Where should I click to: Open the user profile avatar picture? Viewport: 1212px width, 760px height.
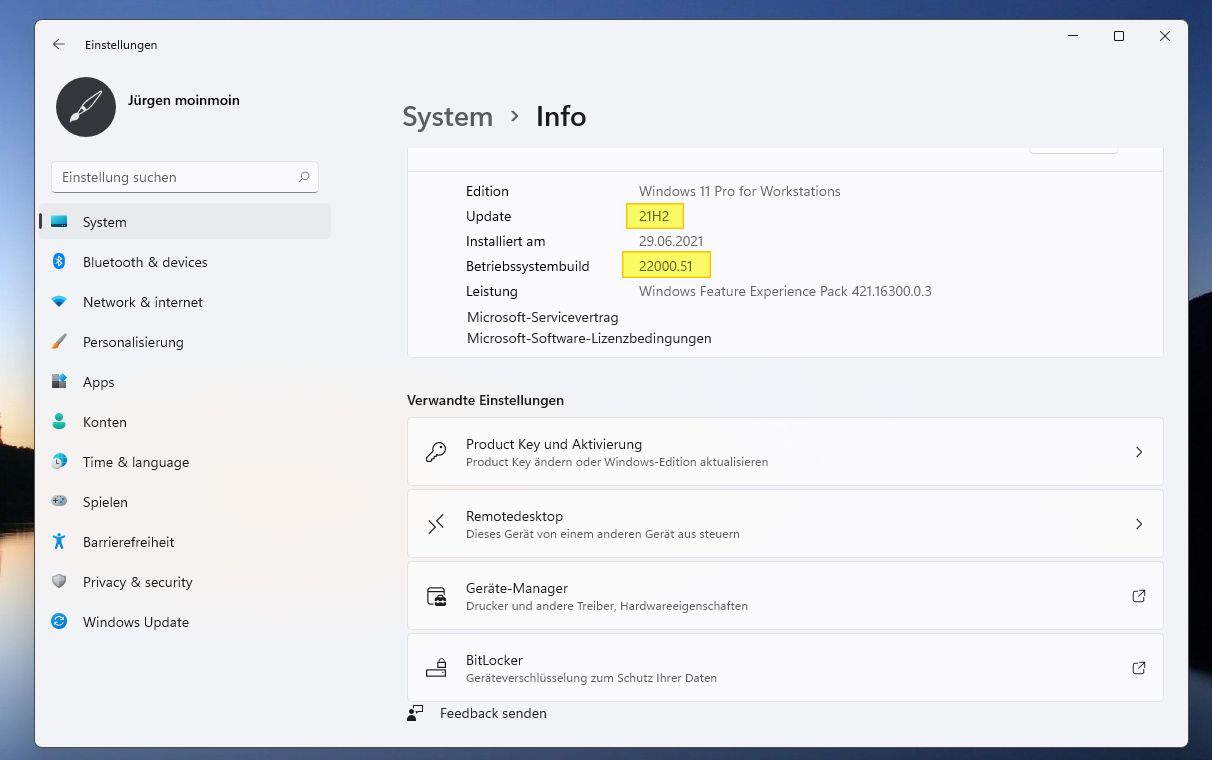86,107
